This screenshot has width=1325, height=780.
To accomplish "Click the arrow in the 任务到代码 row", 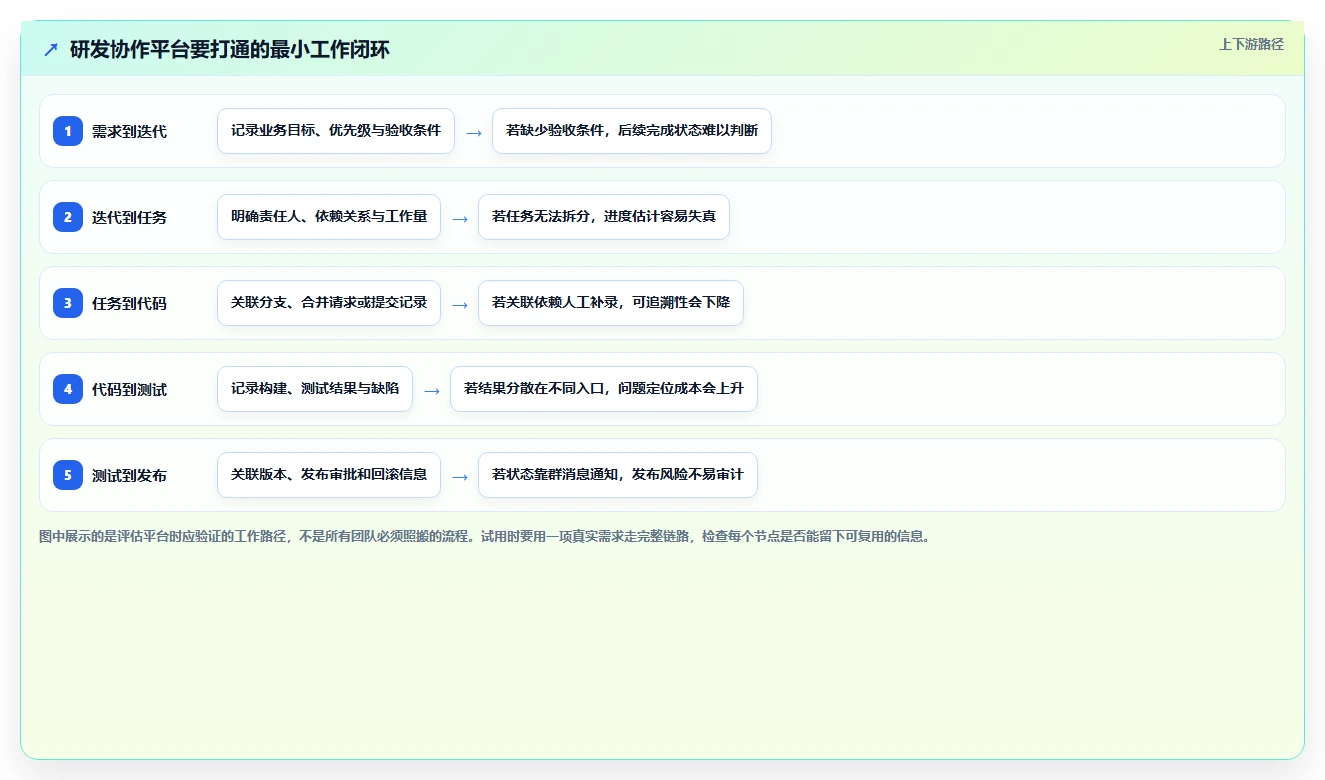I will [x=460, y=304].
